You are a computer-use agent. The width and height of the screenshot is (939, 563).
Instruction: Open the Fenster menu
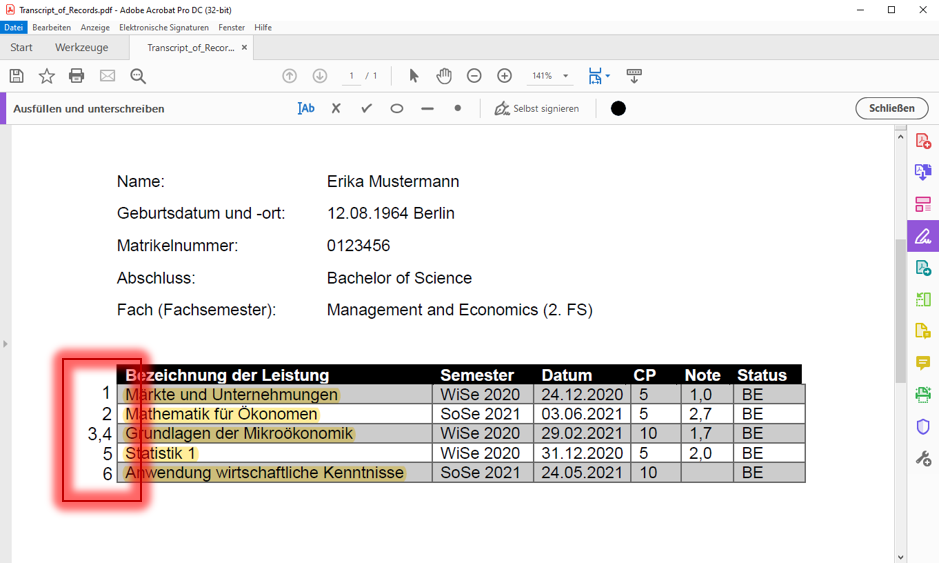tap(232, 28)
